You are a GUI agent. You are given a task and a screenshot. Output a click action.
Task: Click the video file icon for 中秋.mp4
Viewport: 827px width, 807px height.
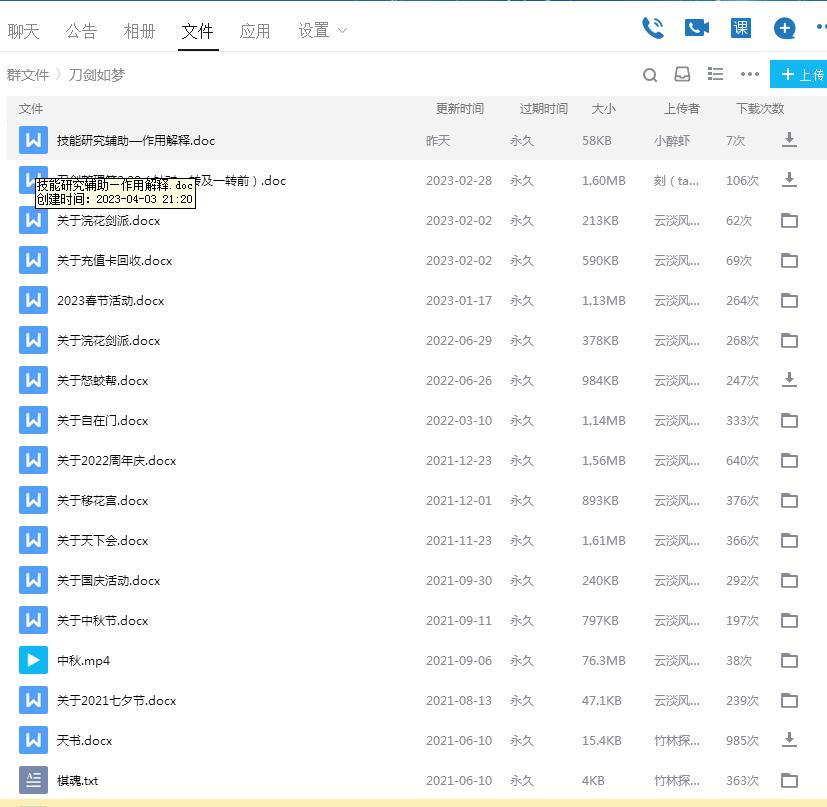(x=33, y=660)
